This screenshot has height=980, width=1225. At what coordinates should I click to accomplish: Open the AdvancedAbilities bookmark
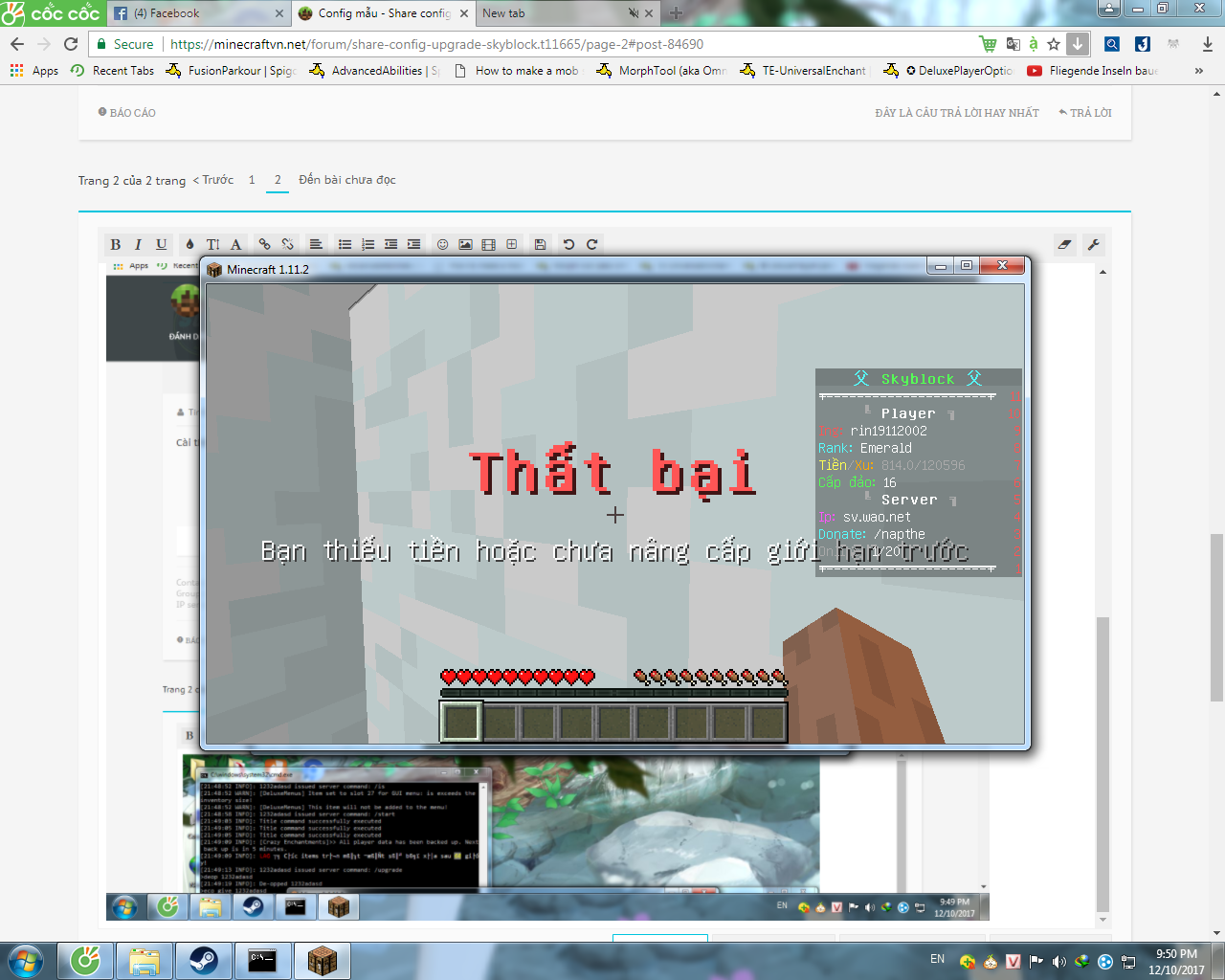click(x=374, y=71)
